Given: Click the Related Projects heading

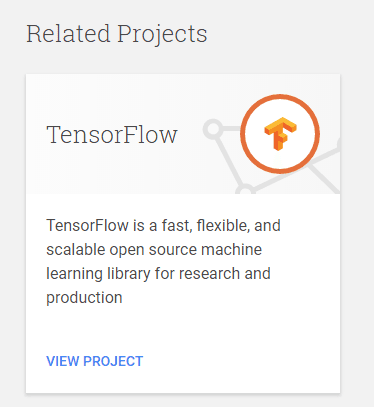Looking at the screenshot, I should pos(117,34).
